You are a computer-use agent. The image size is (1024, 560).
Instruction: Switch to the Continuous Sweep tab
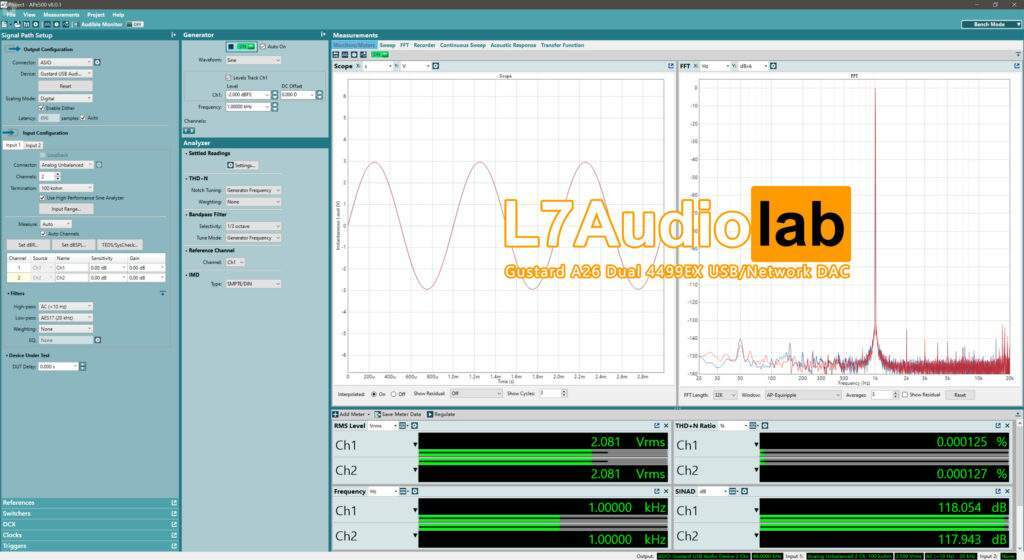click(462, 45)
